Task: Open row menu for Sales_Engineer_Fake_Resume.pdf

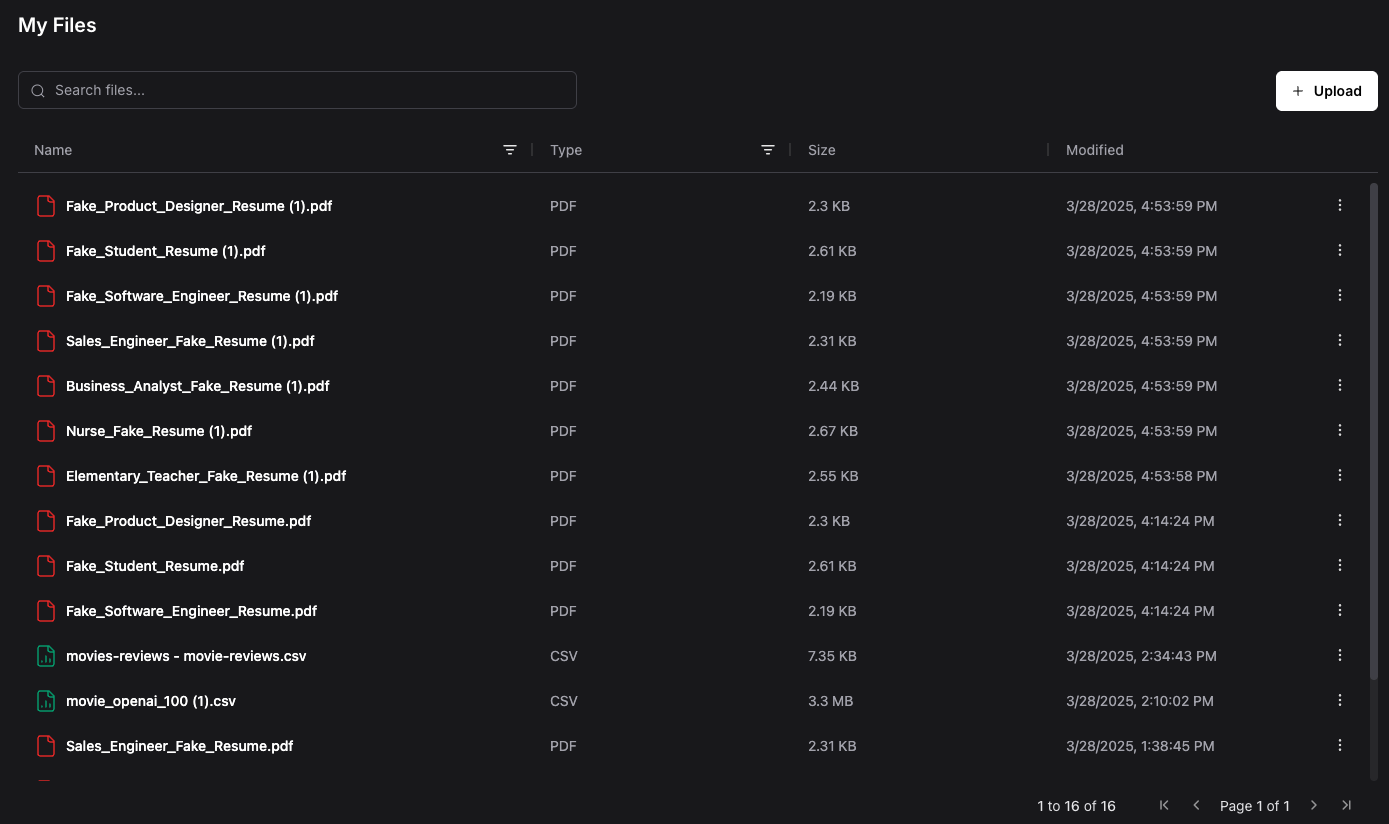Action: (1340, 745)
